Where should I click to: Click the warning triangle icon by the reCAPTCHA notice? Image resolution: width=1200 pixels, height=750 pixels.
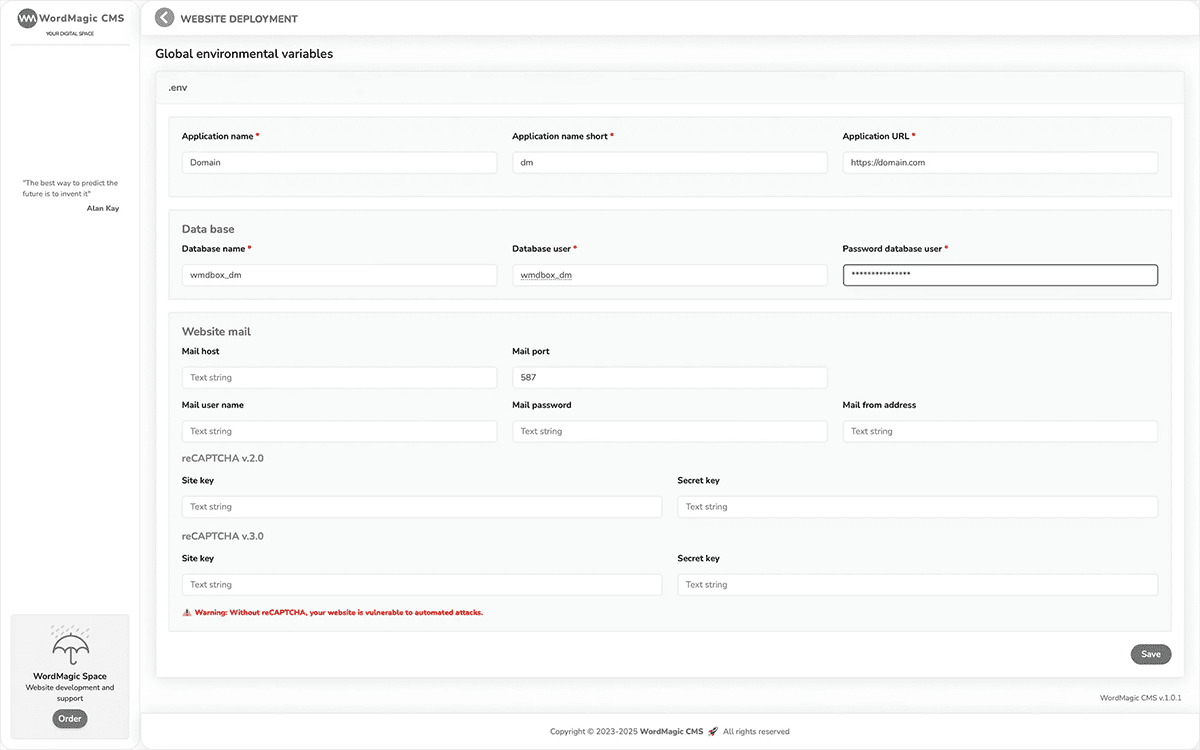(x=187, y=612)
